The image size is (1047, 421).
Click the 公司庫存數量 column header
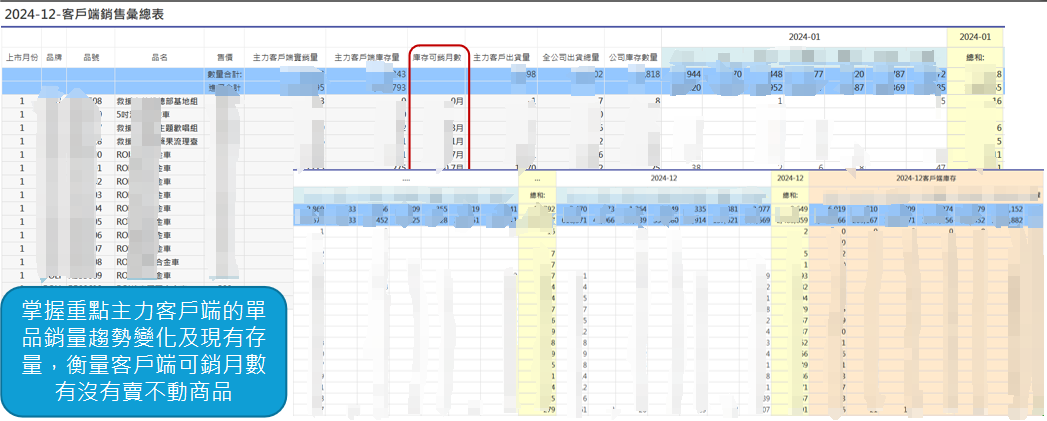click(x=634, y=58)
